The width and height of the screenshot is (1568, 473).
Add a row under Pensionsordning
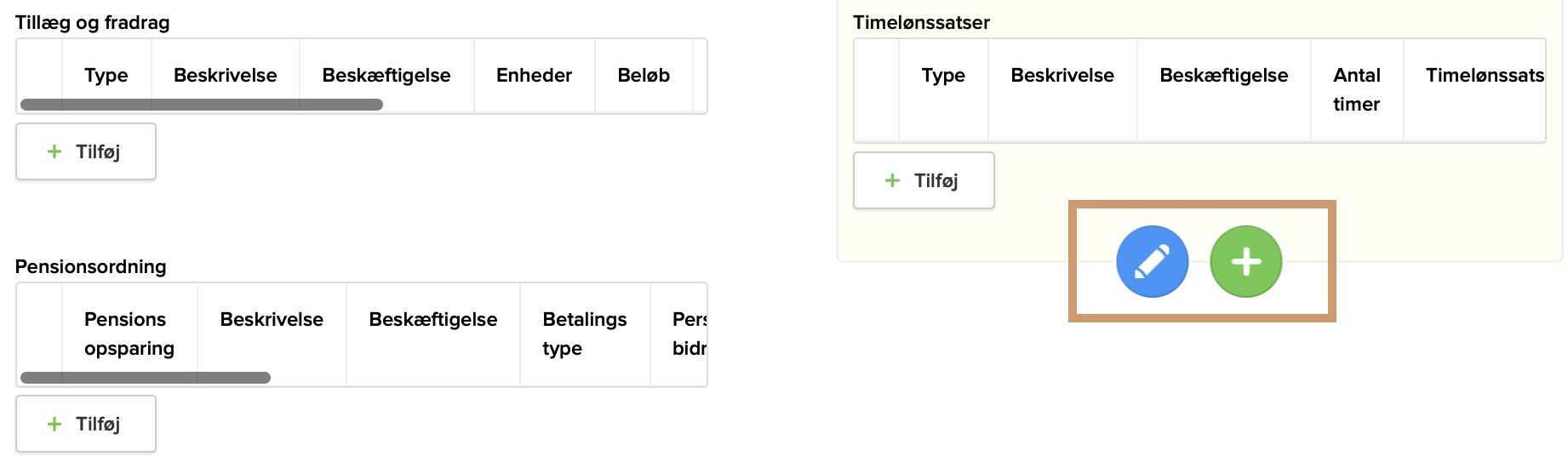[85, 424]
